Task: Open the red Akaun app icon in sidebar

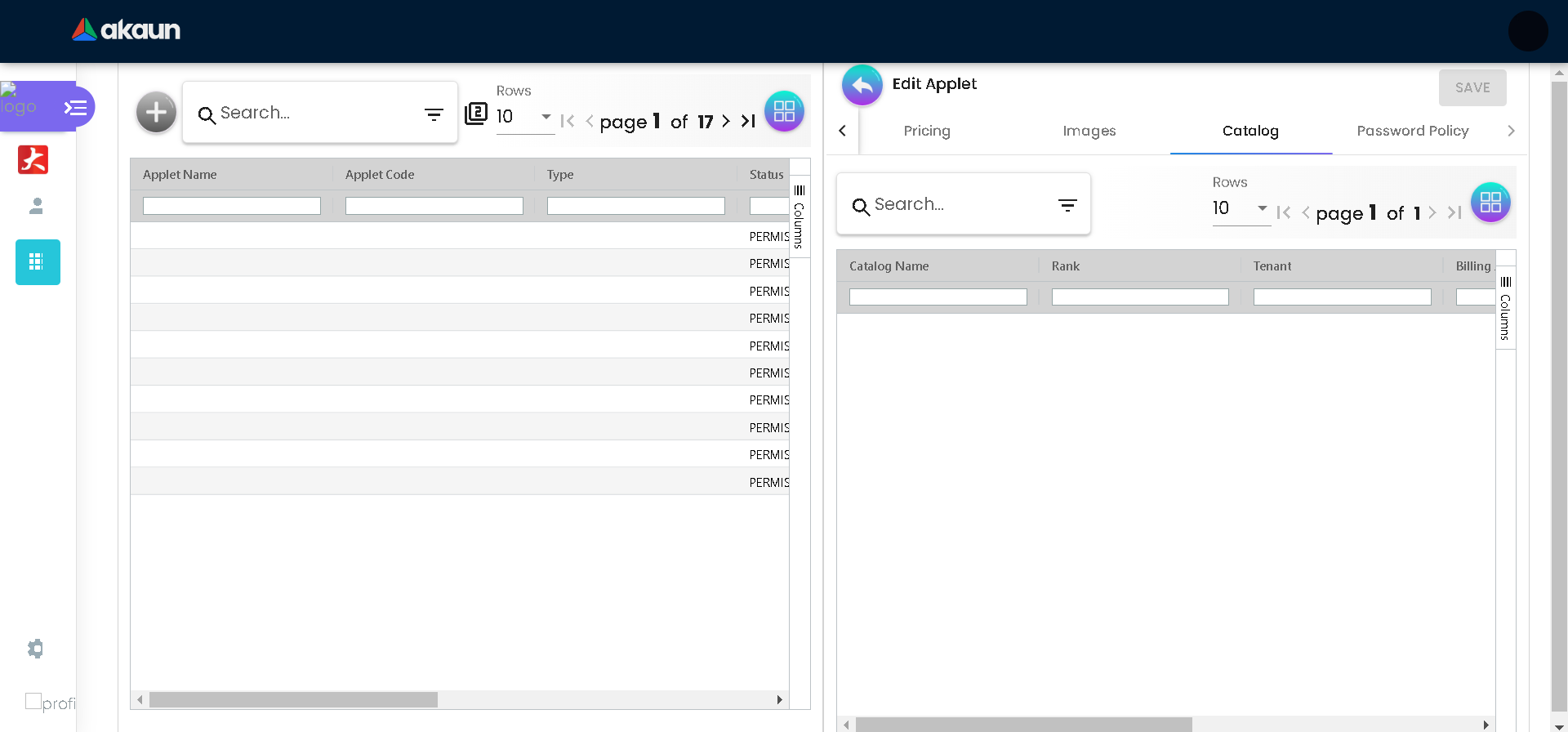Action: [x=33, y=159]
